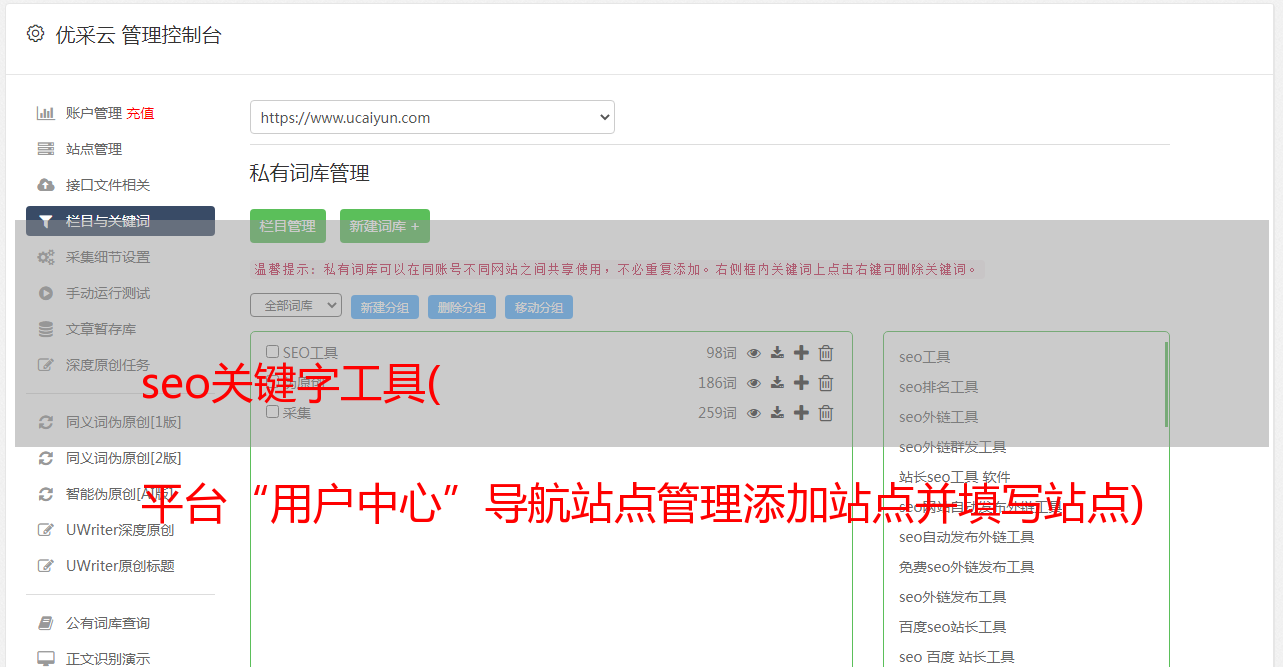
Task: Select keyword seo排名工具
Action: click(938, 387)
